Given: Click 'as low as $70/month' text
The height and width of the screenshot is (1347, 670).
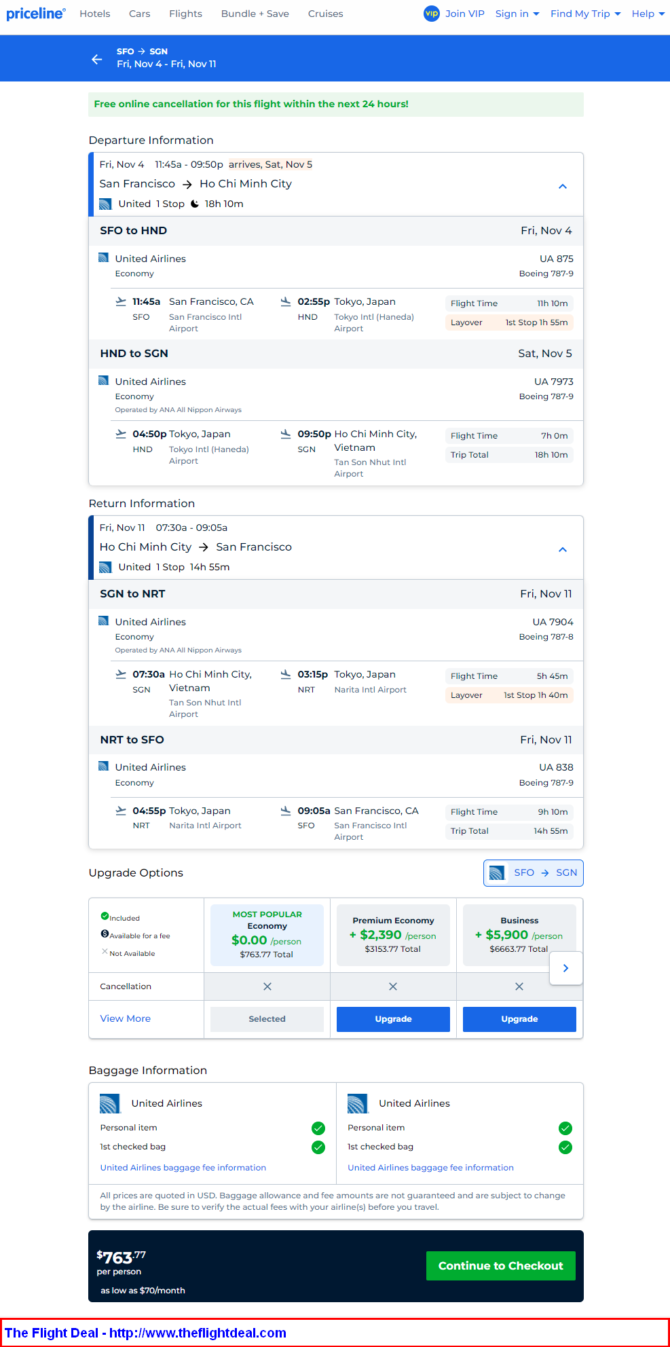Looking at the screenshot, I should [142, 1291].
